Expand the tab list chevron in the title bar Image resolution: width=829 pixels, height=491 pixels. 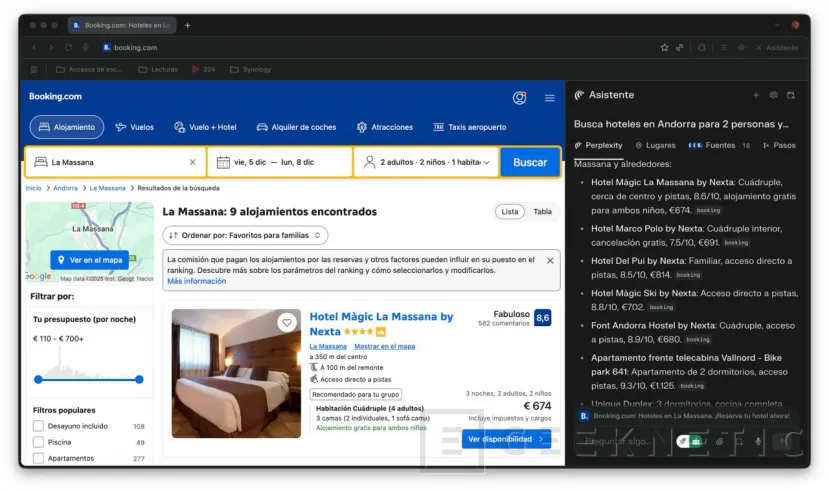click(777, 25)
